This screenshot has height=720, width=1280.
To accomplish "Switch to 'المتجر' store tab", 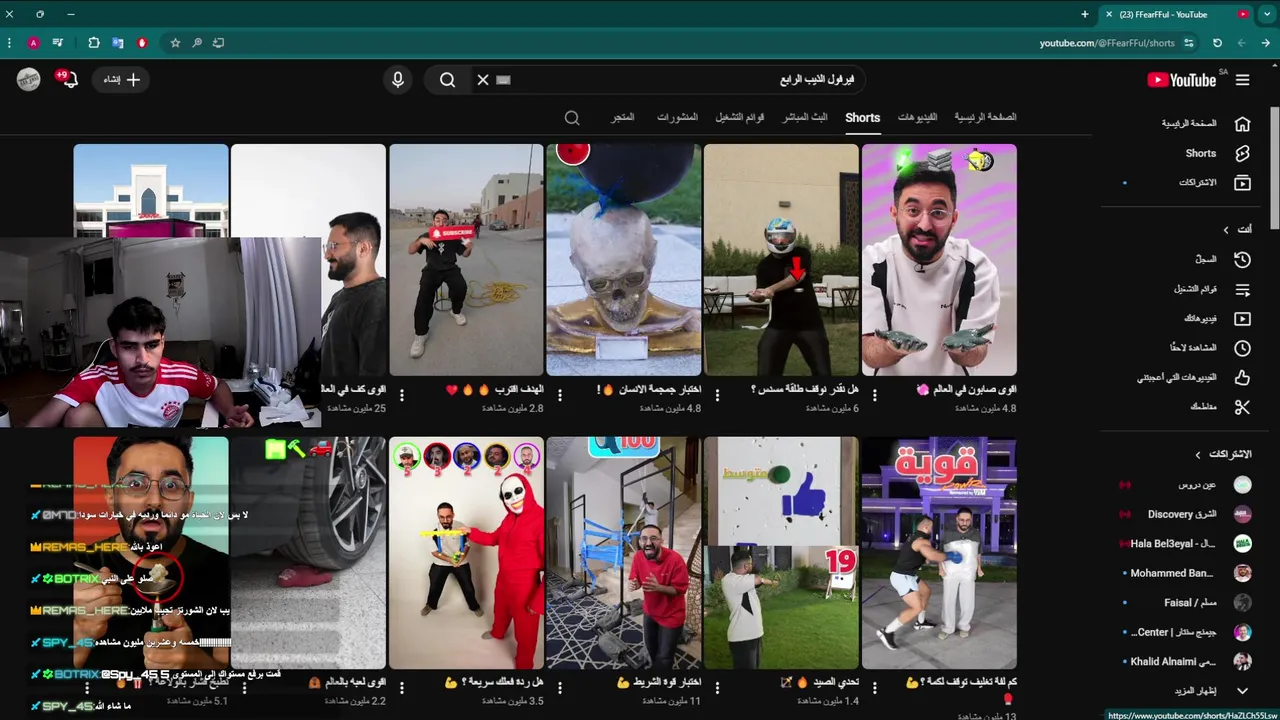I will point(623,118).
